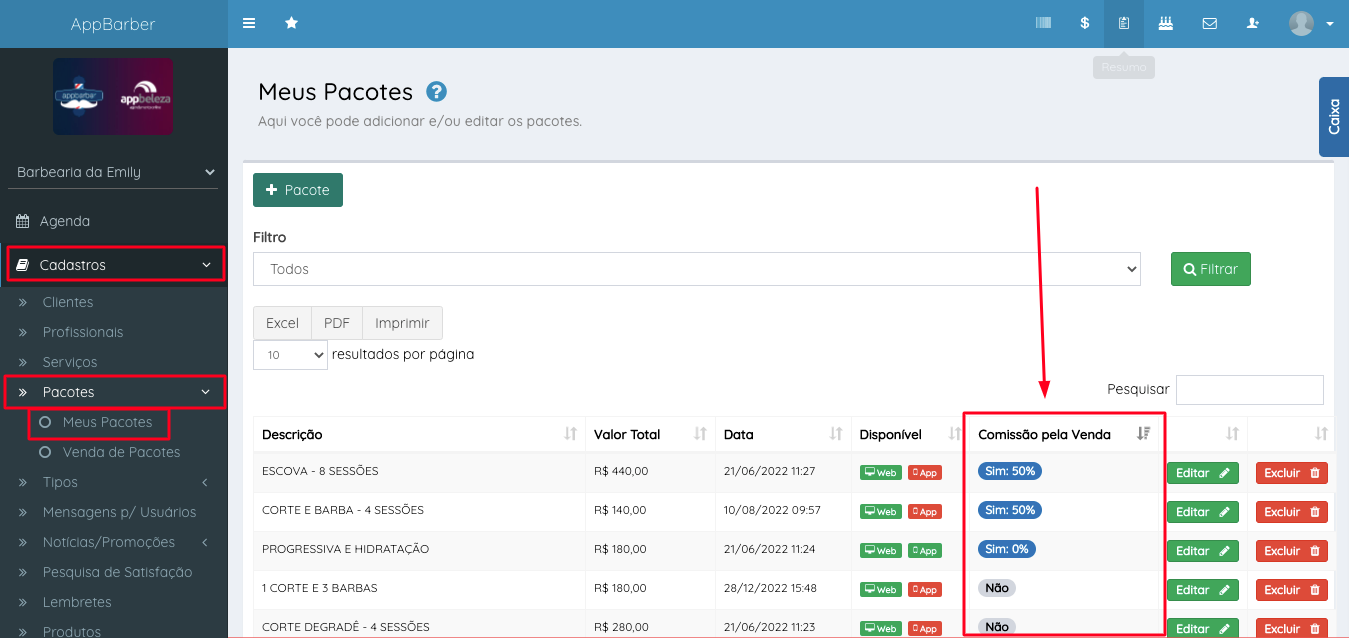Click the hamburger menu toggle icon
The image size is (1349, 638).
point(249,23)
